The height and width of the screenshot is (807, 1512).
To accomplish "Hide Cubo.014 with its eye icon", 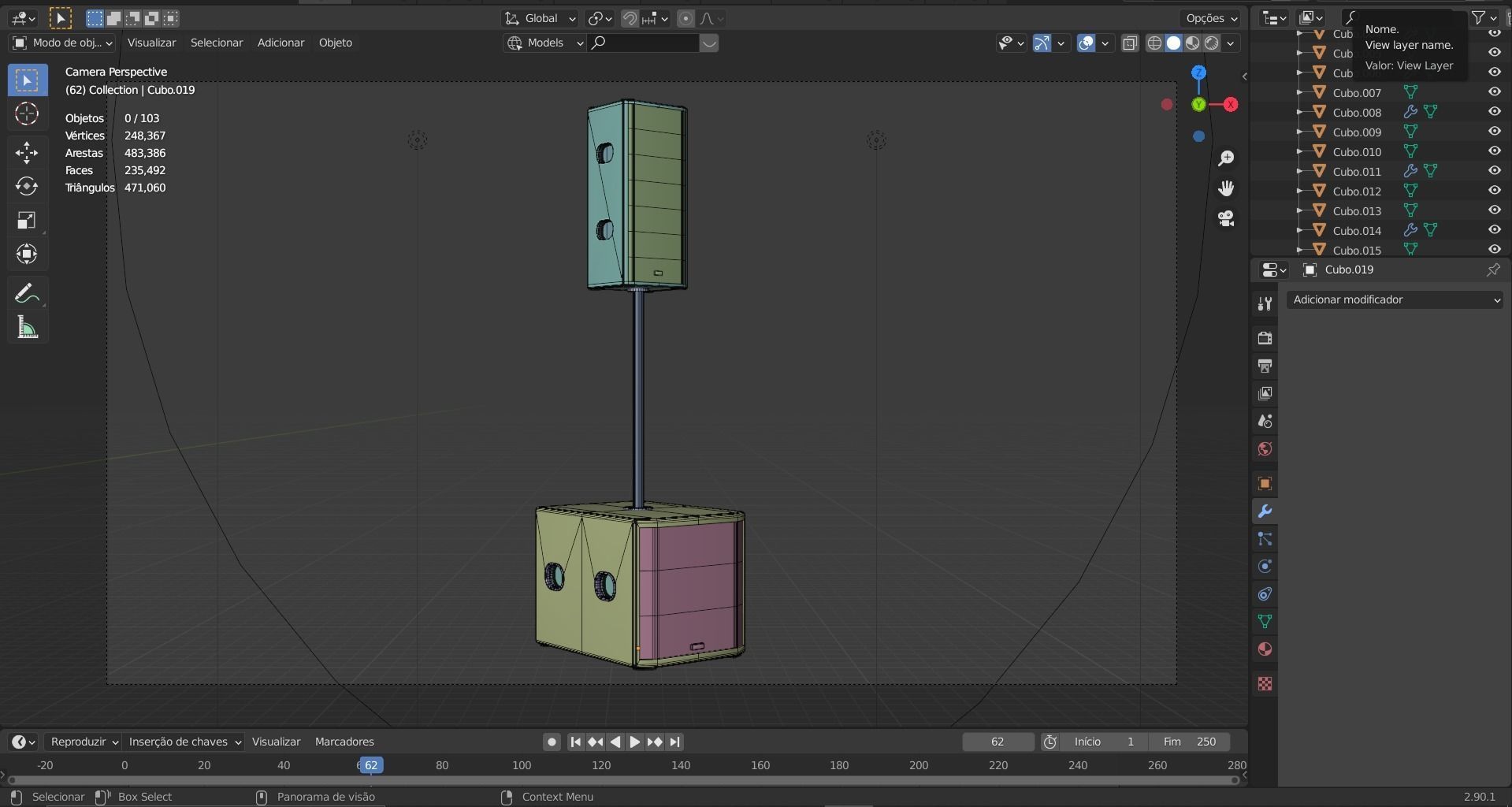I will (x=1494, y=230).
